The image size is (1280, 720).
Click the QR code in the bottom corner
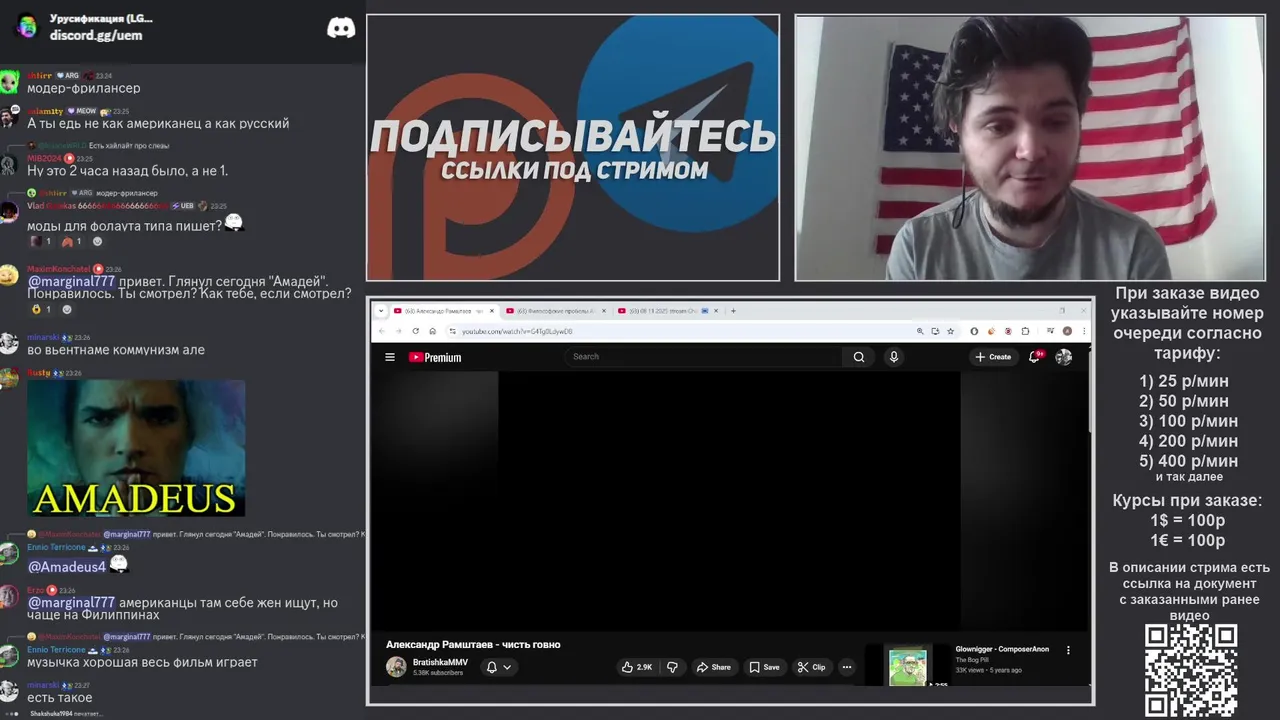1191,670
